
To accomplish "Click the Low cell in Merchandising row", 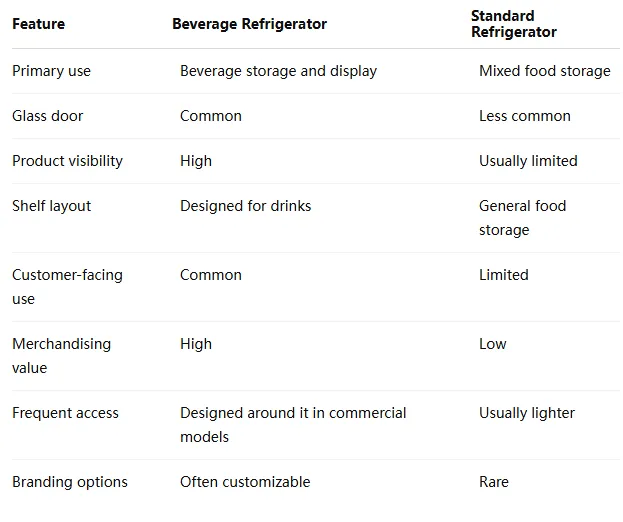I will 493,344.
